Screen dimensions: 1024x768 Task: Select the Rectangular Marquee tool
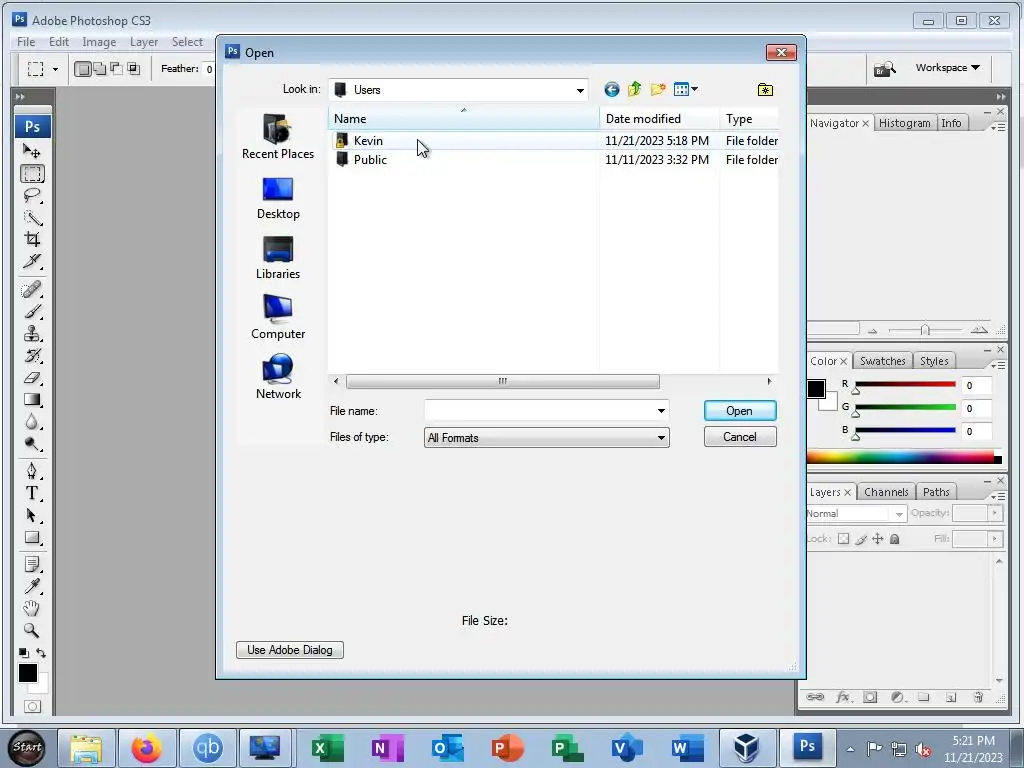tap(31, 173)
